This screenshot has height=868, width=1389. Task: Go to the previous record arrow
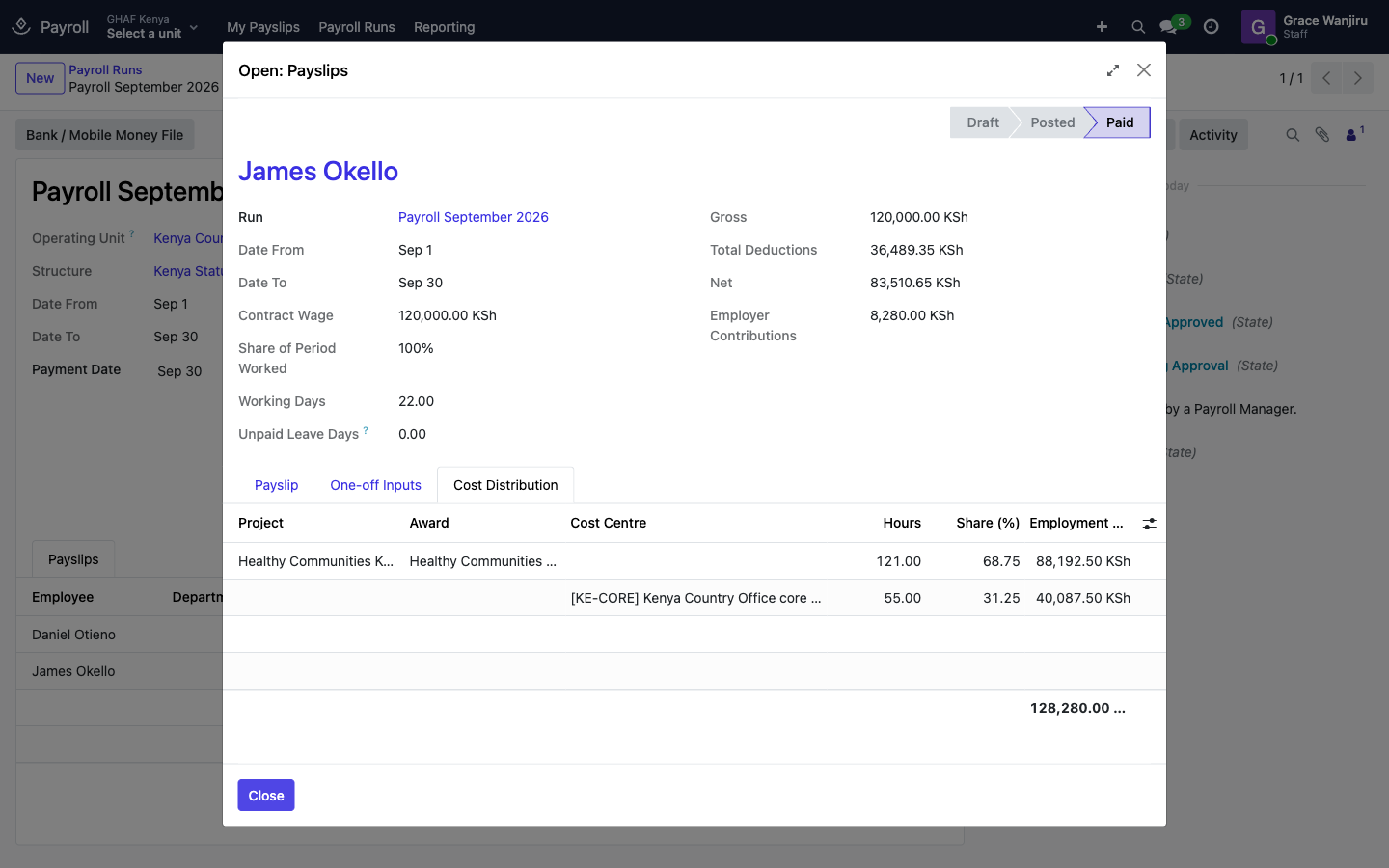tap(1326, 78)
